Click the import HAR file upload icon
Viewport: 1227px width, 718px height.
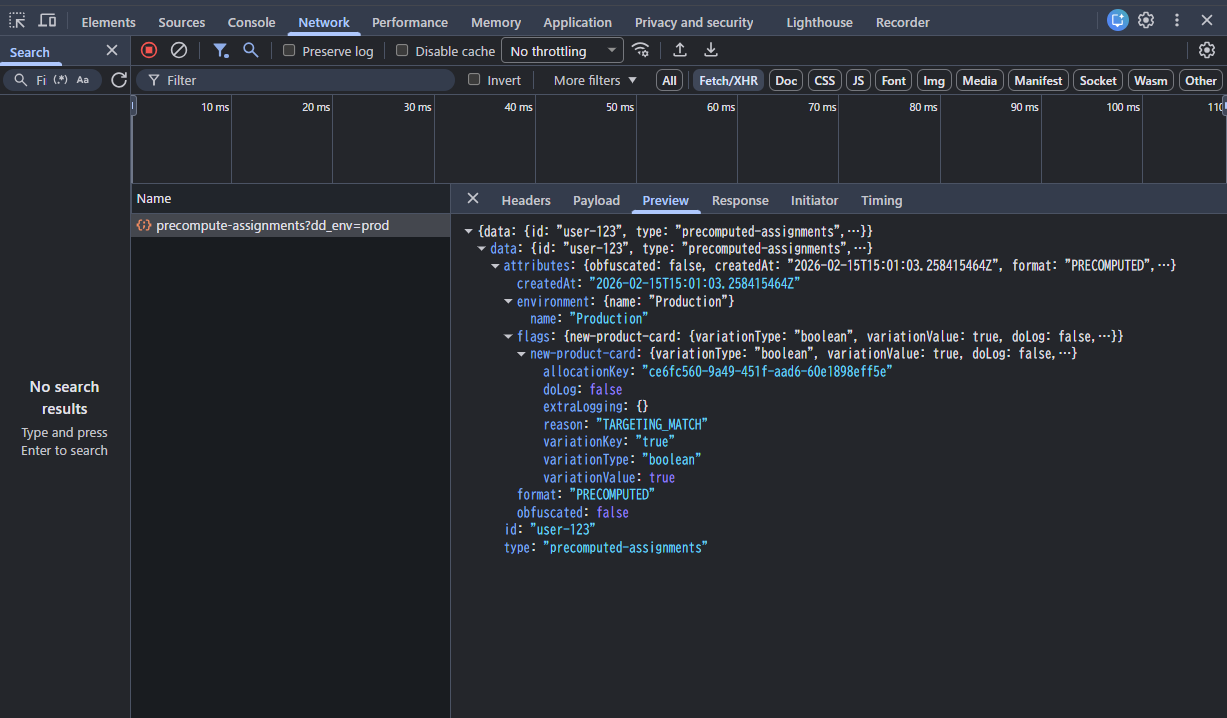tap(680, 50)
